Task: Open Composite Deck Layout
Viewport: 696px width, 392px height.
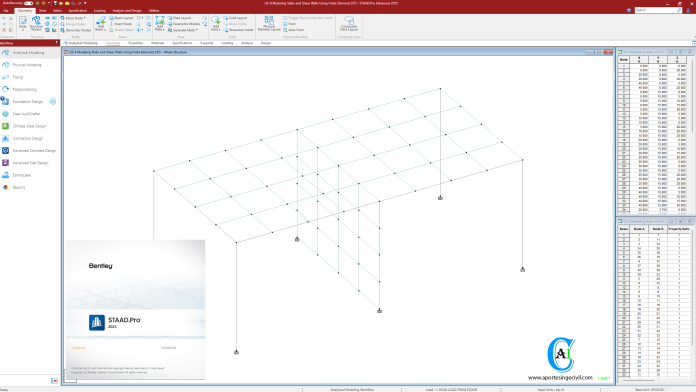Action: click(349, 24)
